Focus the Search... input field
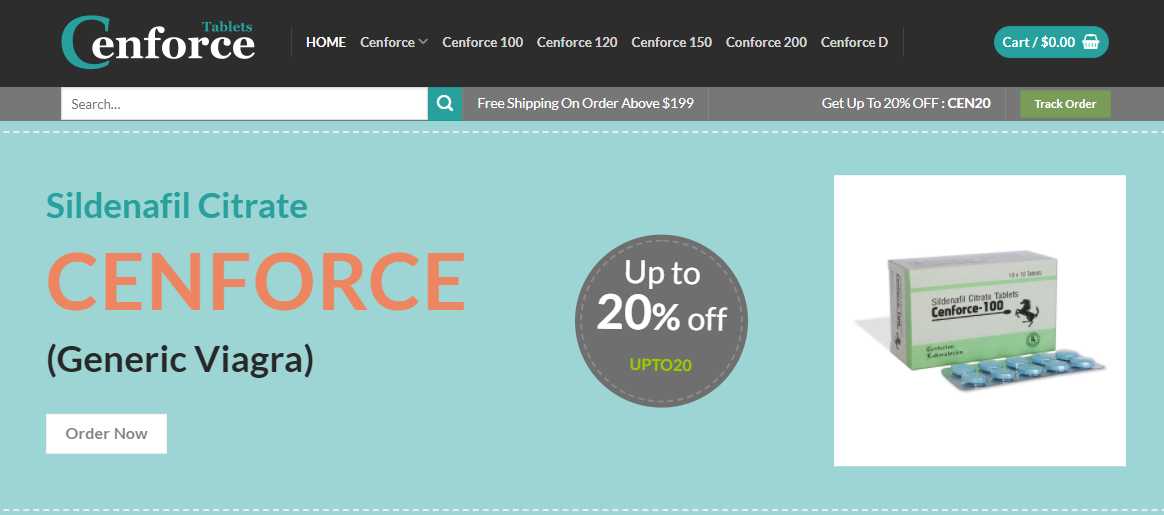Viewport: 1164px width, 515px height. point(244,104)
